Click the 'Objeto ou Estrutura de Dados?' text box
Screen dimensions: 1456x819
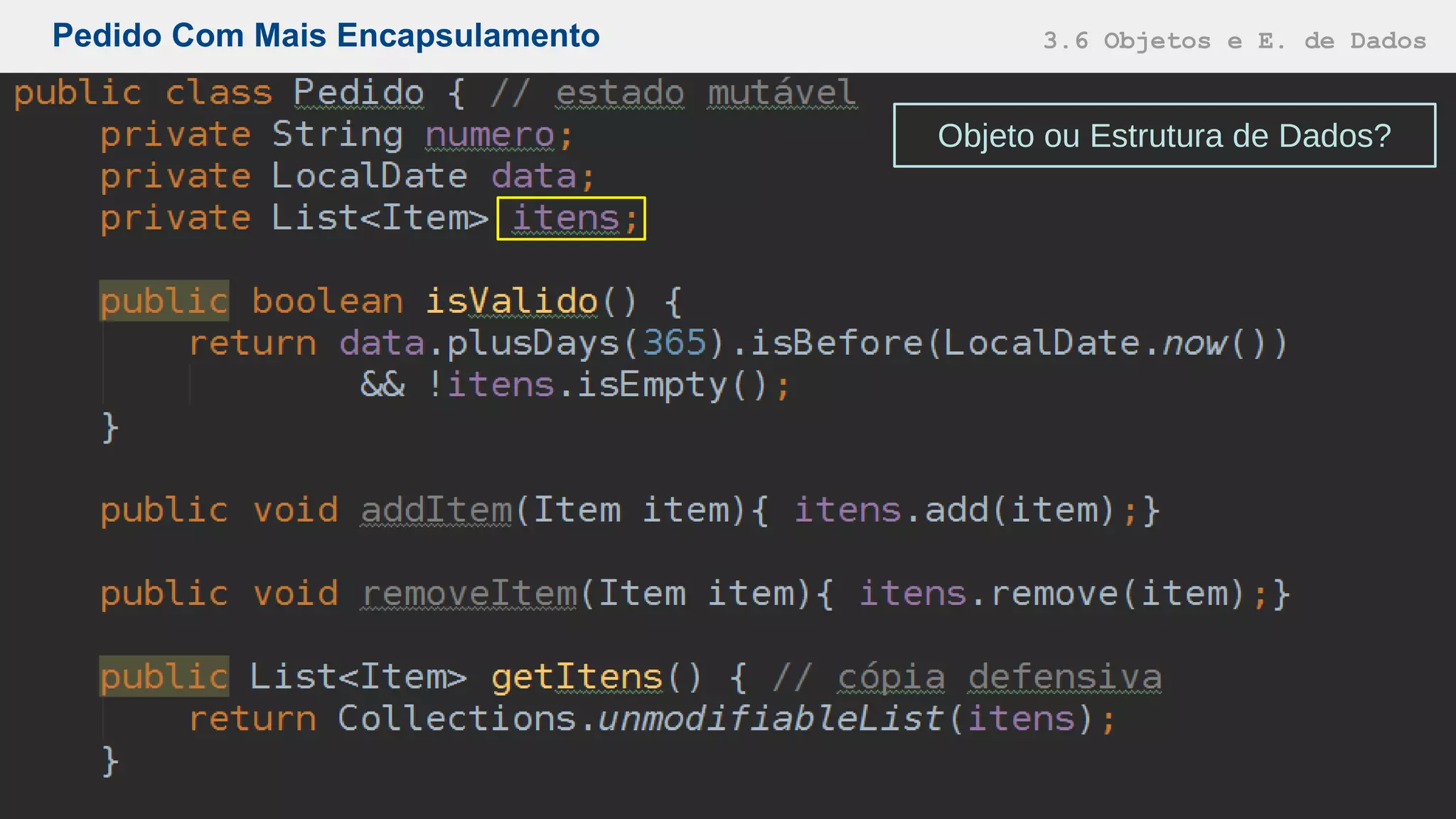(1165, 135)
